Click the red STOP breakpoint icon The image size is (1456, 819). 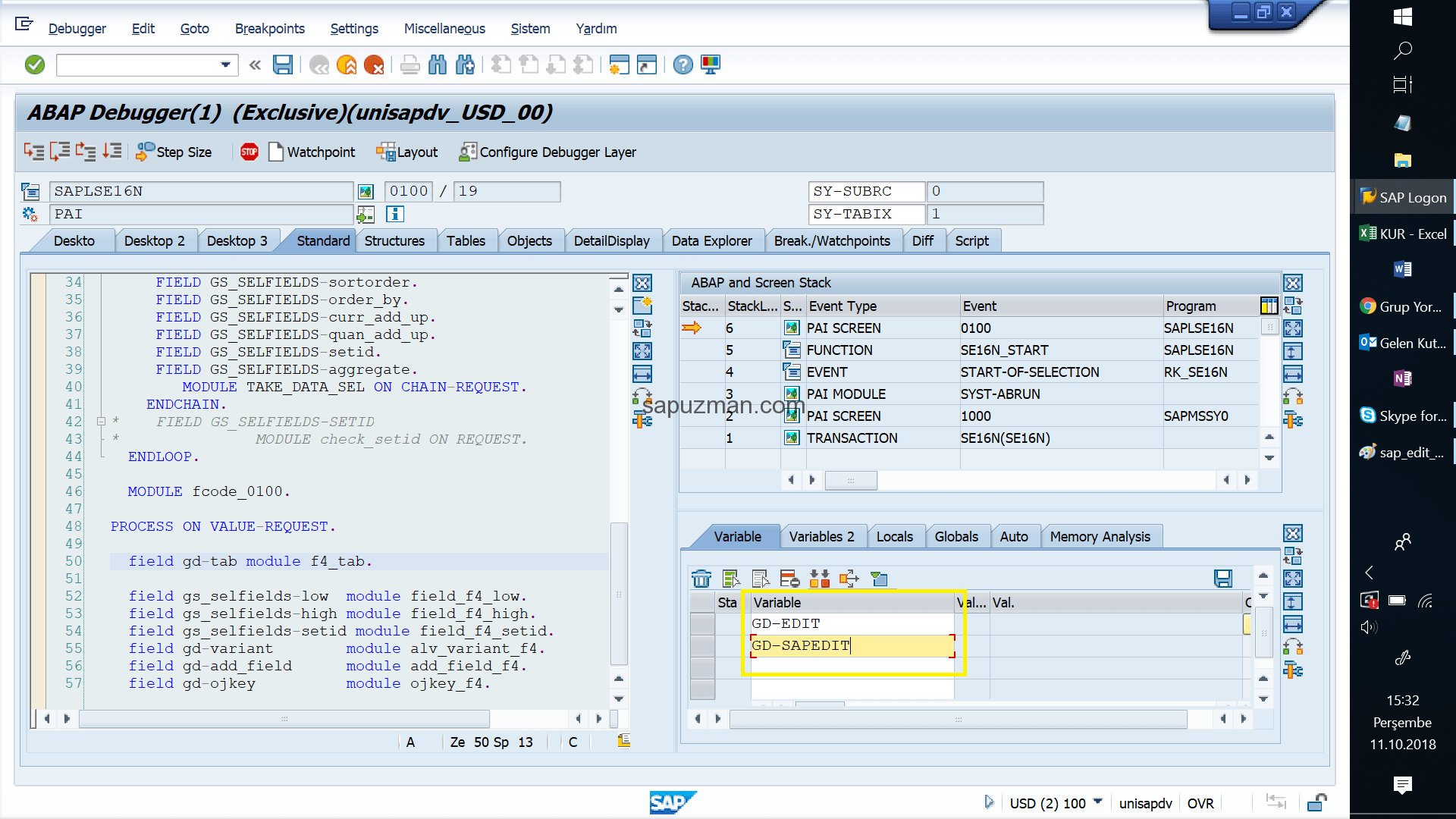click(249, 152)
